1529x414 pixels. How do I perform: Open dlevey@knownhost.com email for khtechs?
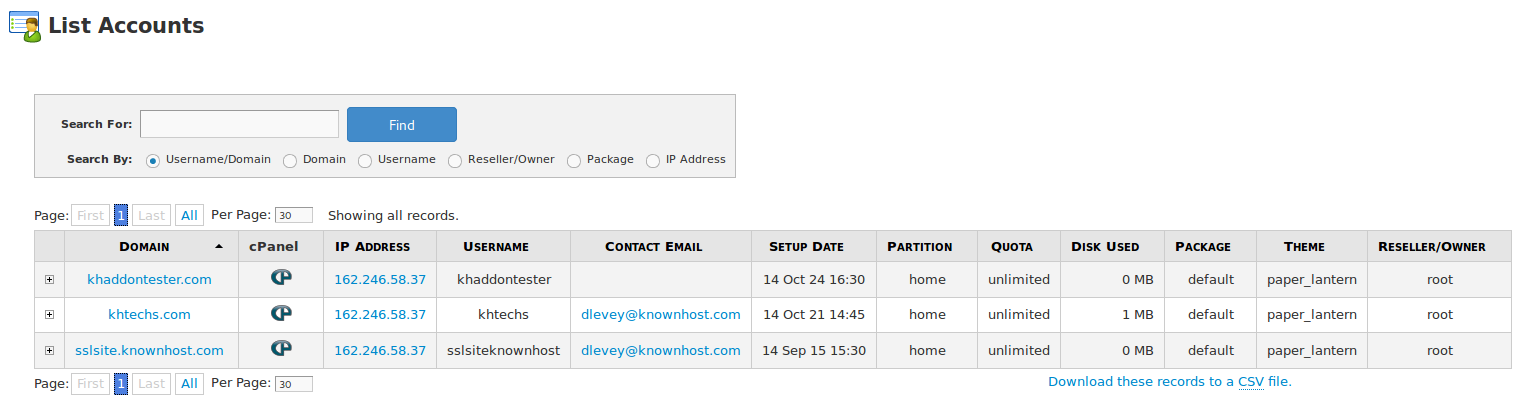click(x=661, y=314)
